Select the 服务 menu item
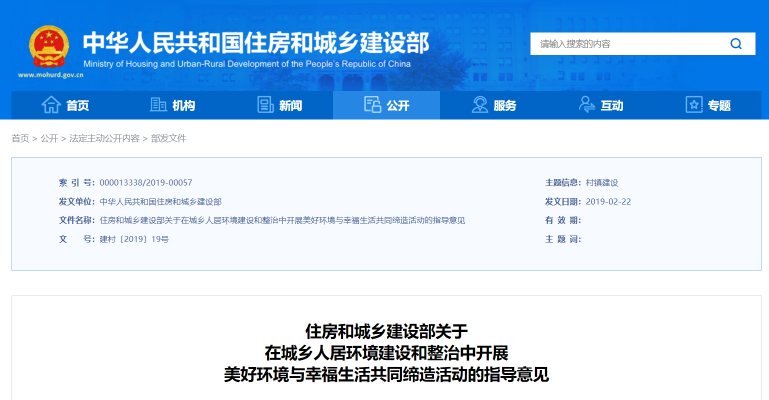The height and width of the screenshot is (400, 769). point(505,106)
